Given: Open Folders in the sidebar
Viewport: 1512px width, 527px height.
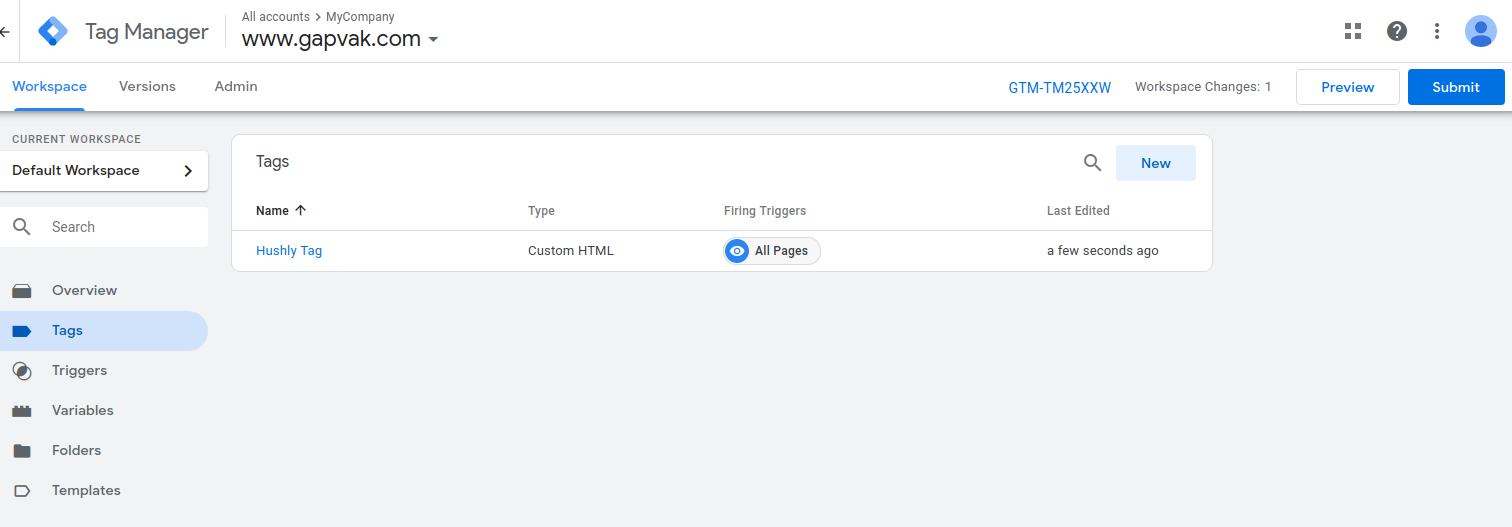Looking at the screenshot, I should click(104, 451).
